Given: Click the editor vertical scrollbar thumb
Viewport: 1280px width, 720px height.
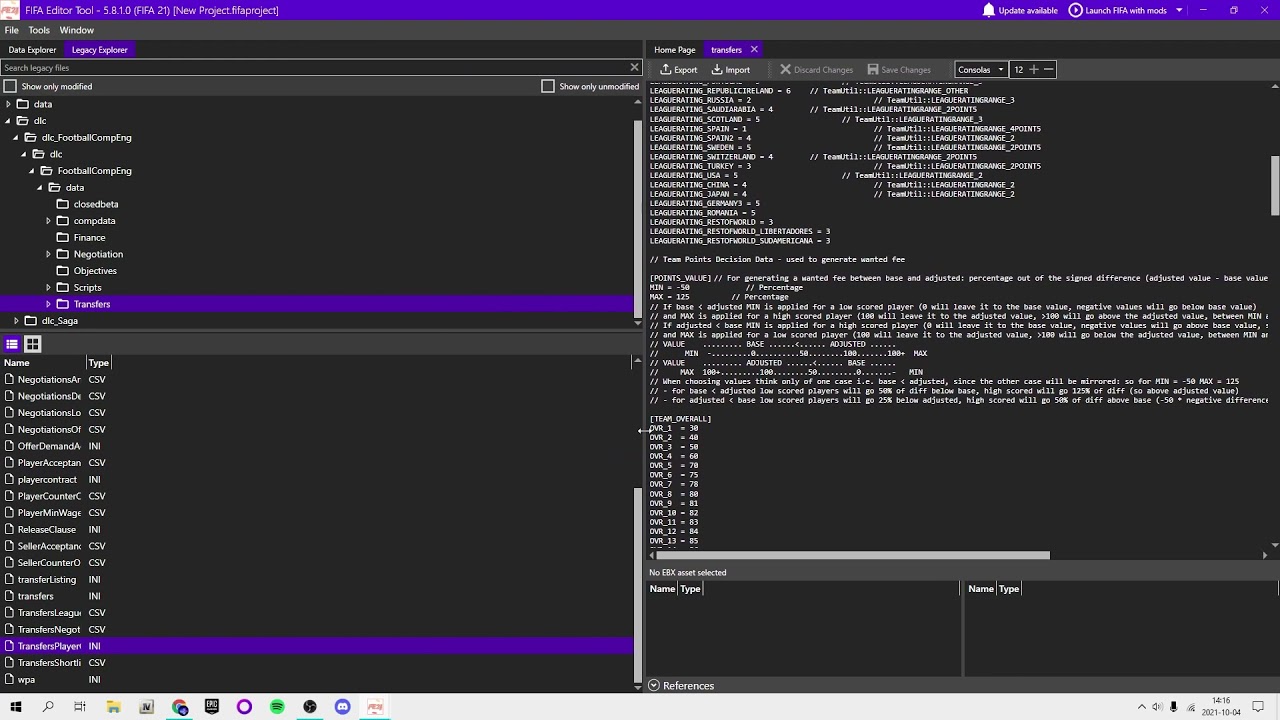Looking at the screenshot, I should (1275, 185).
